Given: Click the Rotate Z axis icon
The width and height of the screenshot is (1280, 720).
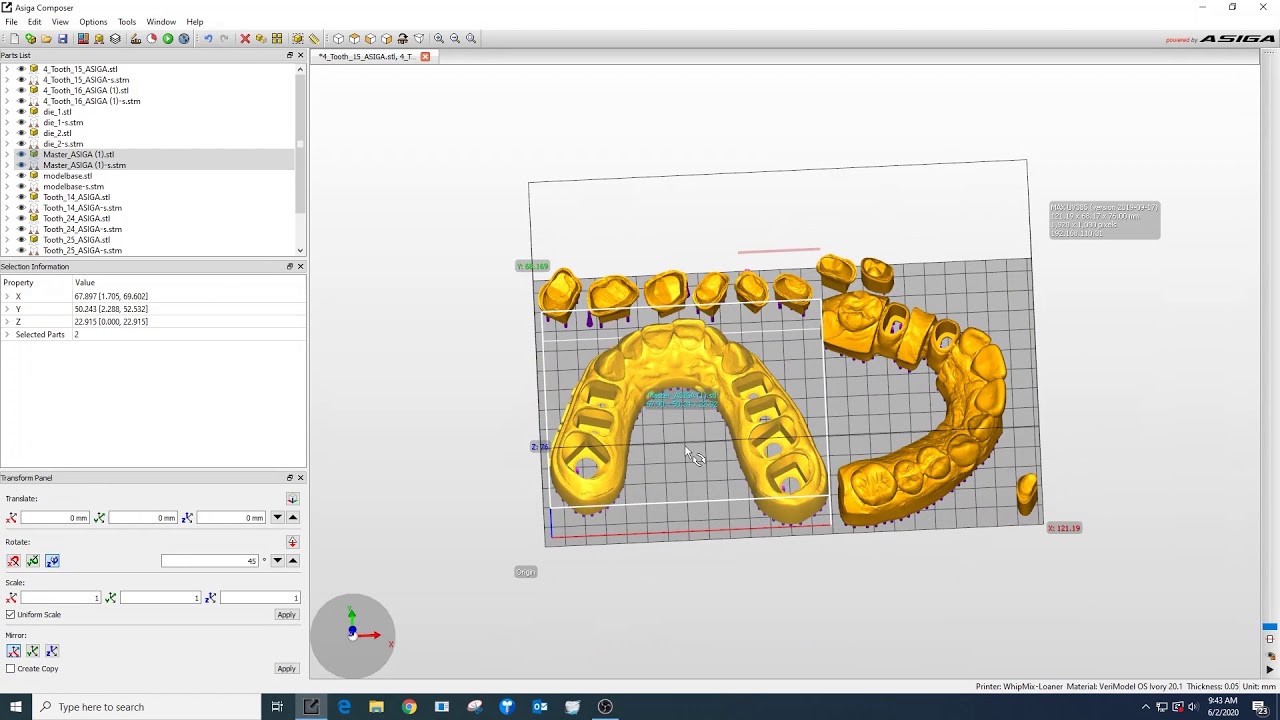Looking at the screenshot, I should tap(52, 561).
